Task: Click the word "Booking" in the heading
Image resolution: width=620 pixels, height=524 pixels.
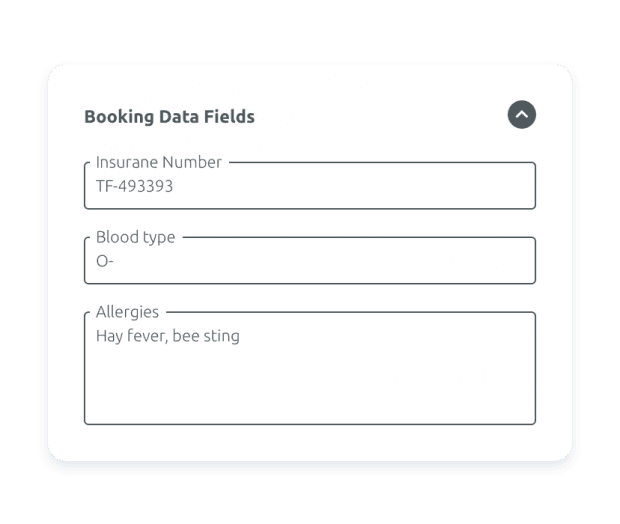Action: (119, 116)
